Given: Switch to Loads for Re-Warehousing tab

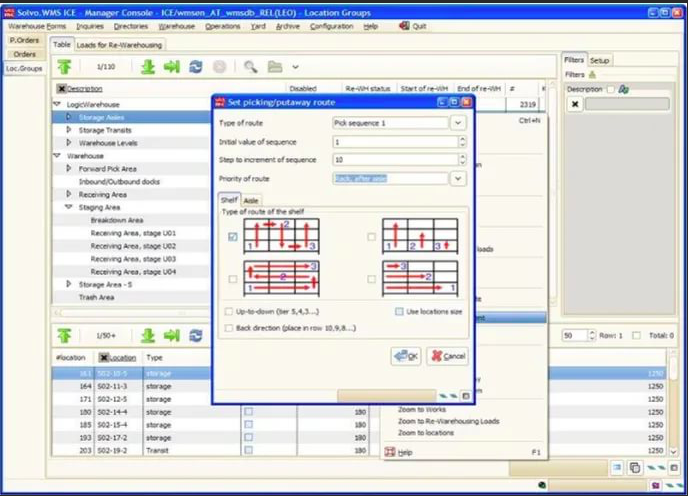Looking at the screenshot, I should [119, 45].
